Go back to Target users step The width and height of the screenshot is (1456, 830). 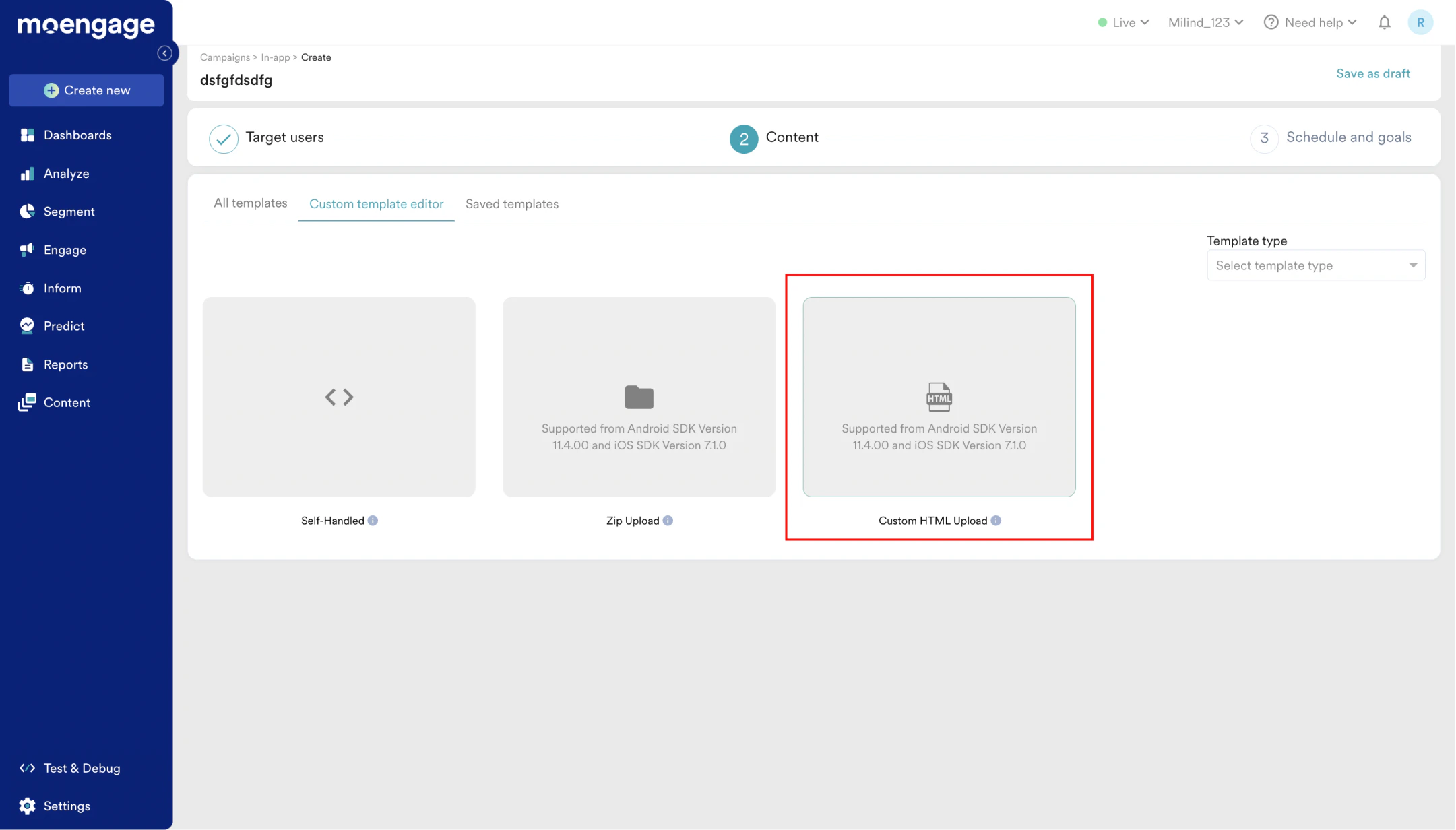pyautogui.click(x=284, y=138)
